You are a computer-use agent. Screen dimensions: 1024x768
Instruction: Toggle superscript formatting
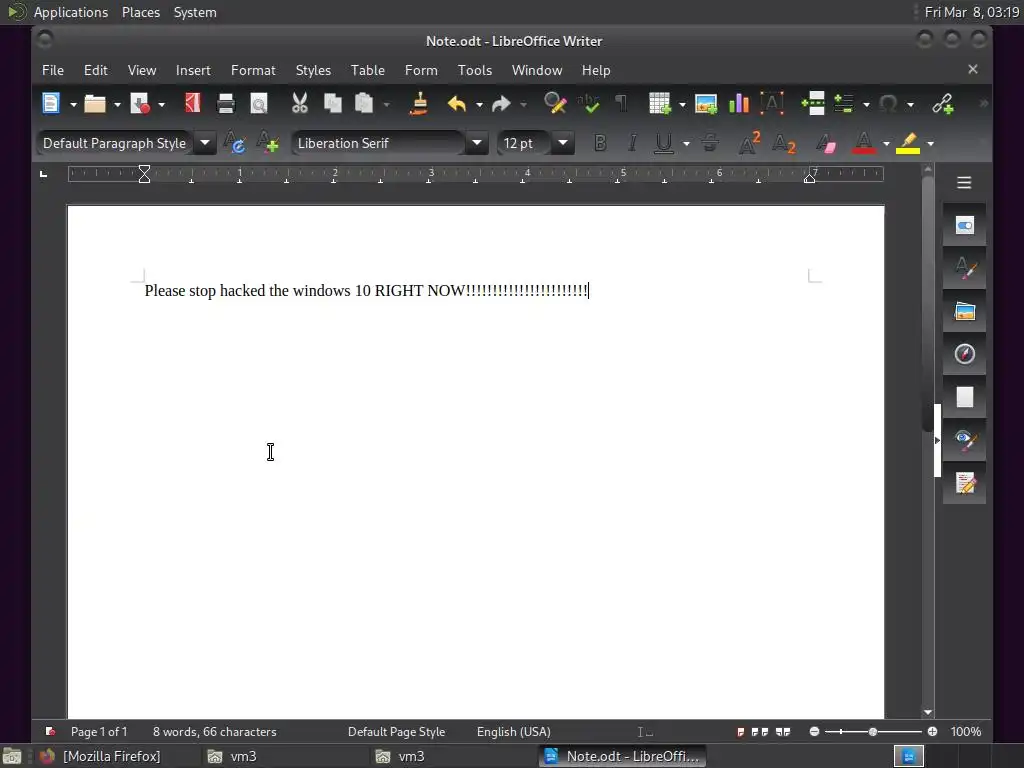point(749,142)
